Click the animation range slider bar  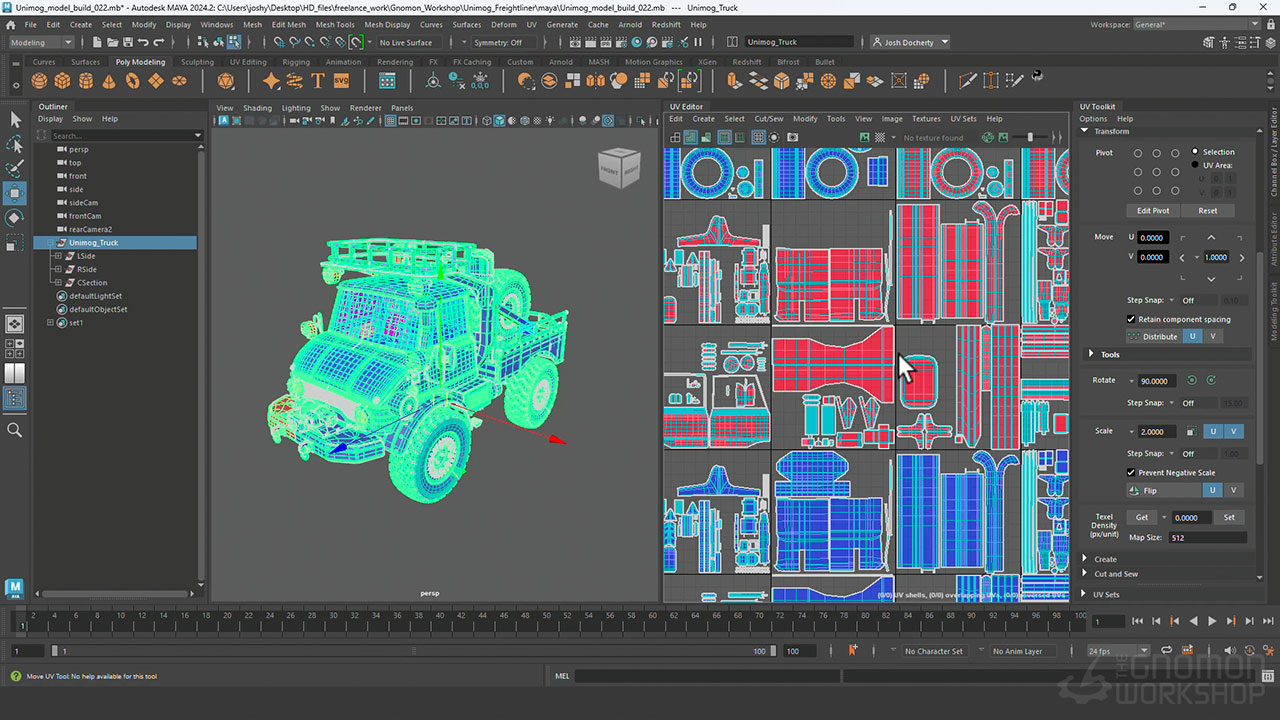click(410, 651)
